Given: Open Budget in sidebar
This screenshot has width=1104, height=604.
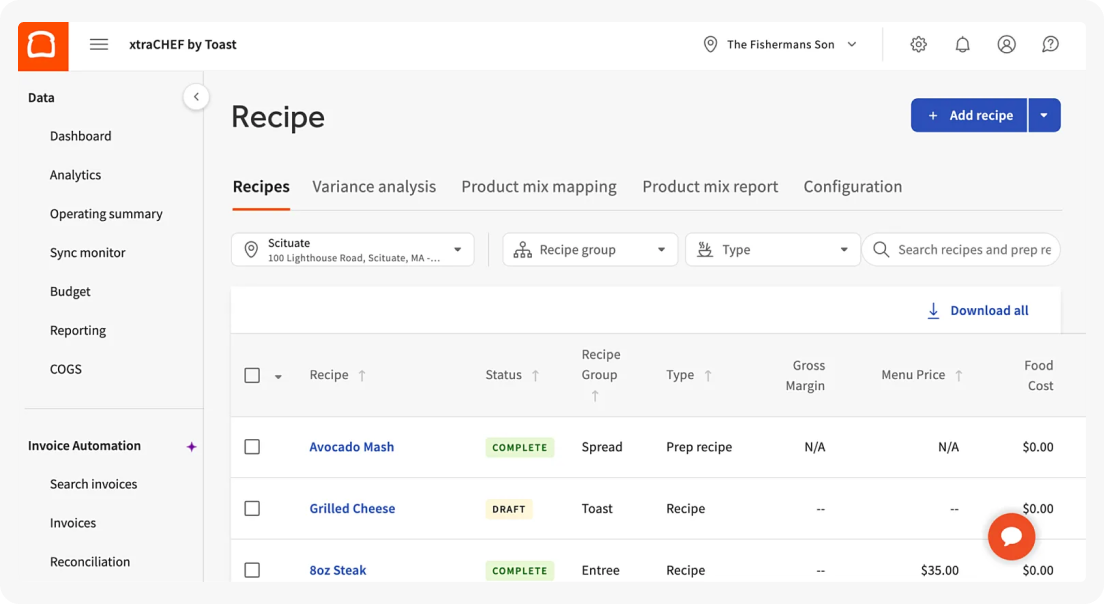Looking at the screenshot, I should click(x=70, y=291).
